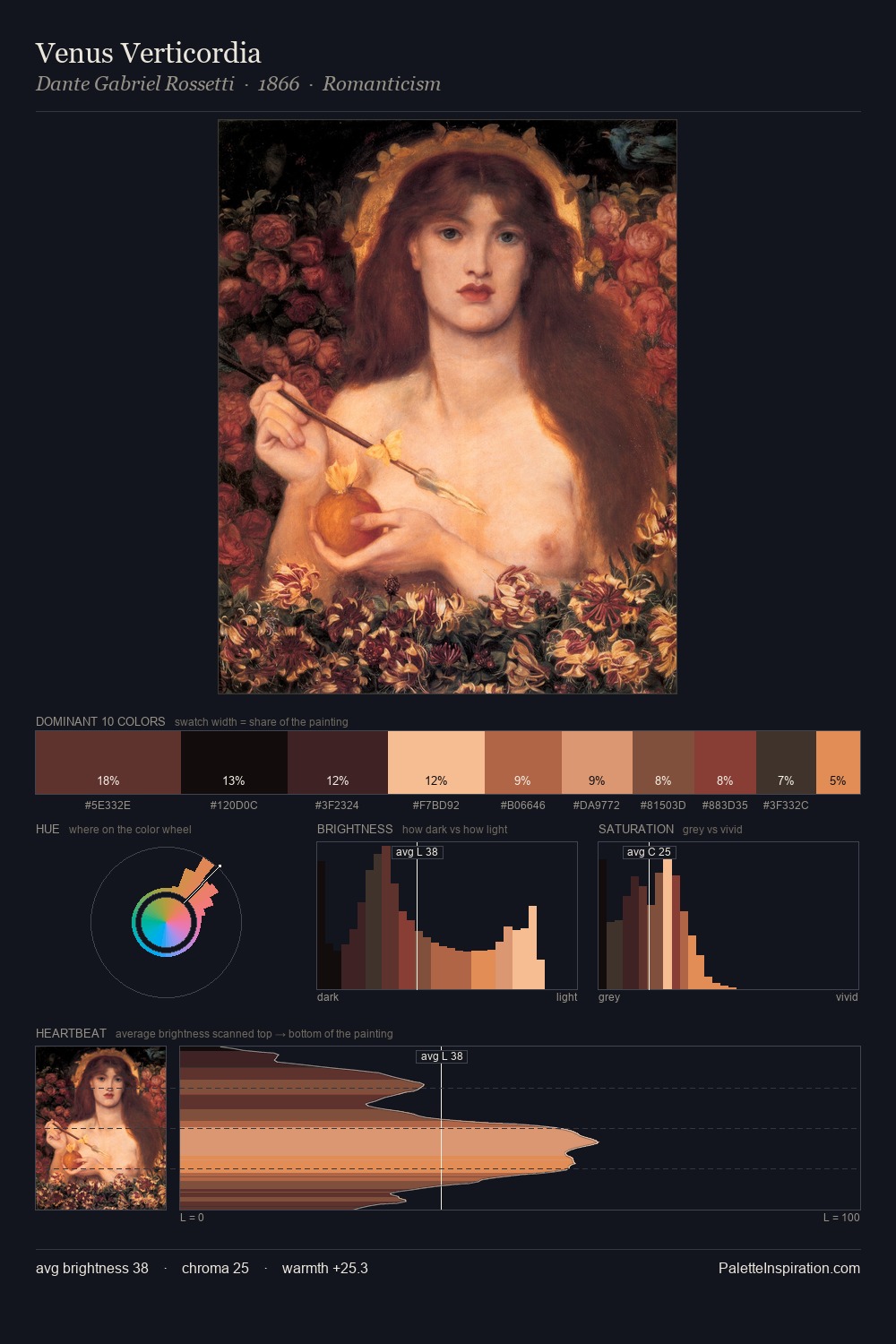Click the small painting thumbnail in Heartbeat
The height and width of the screenshot is (1344, 896).
100,1128
